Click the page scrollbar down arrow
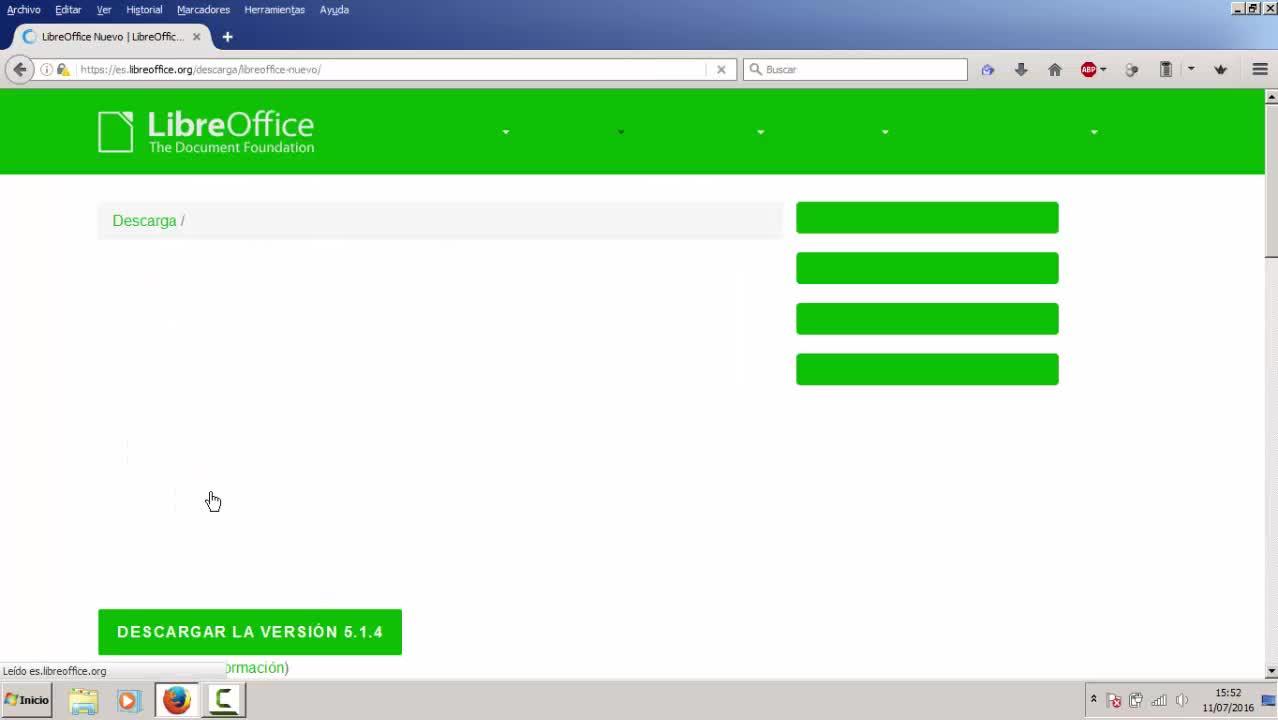This screenshot has height=720, width=1278. click(x=1271, y=671)
